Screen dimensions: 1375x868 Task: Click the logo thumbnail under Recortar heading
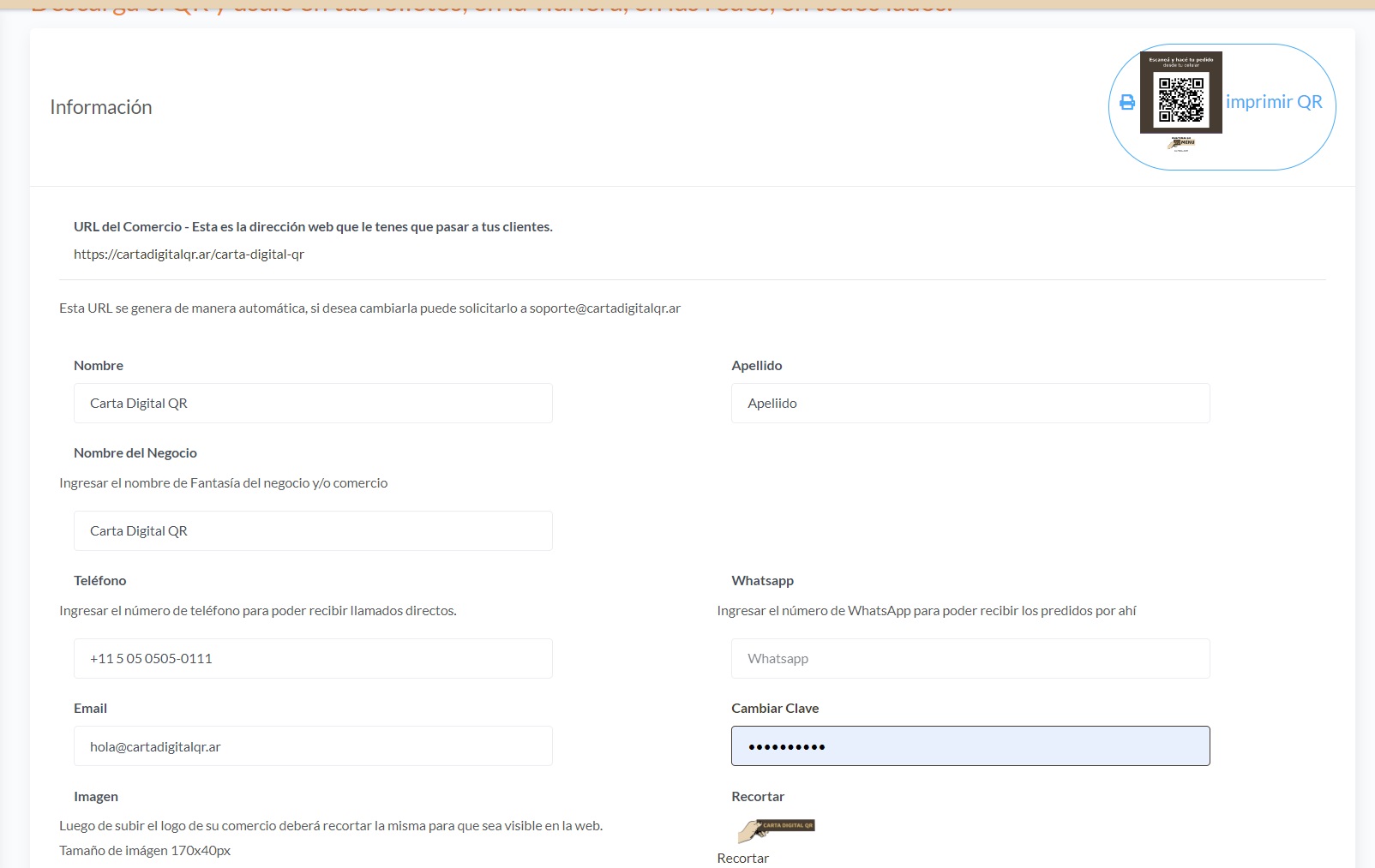tap(776, 829)
